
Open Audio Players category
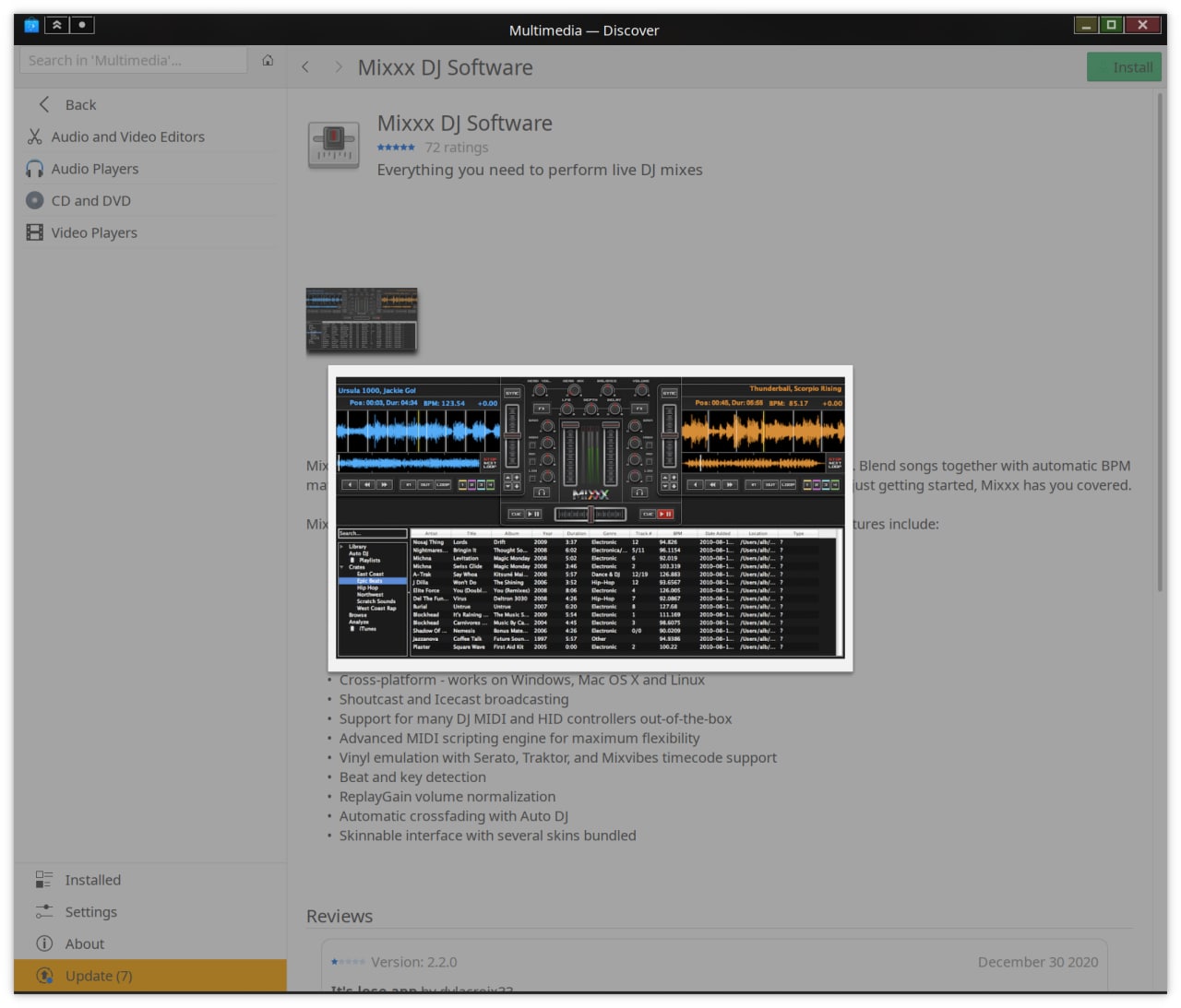click(150, 169)
